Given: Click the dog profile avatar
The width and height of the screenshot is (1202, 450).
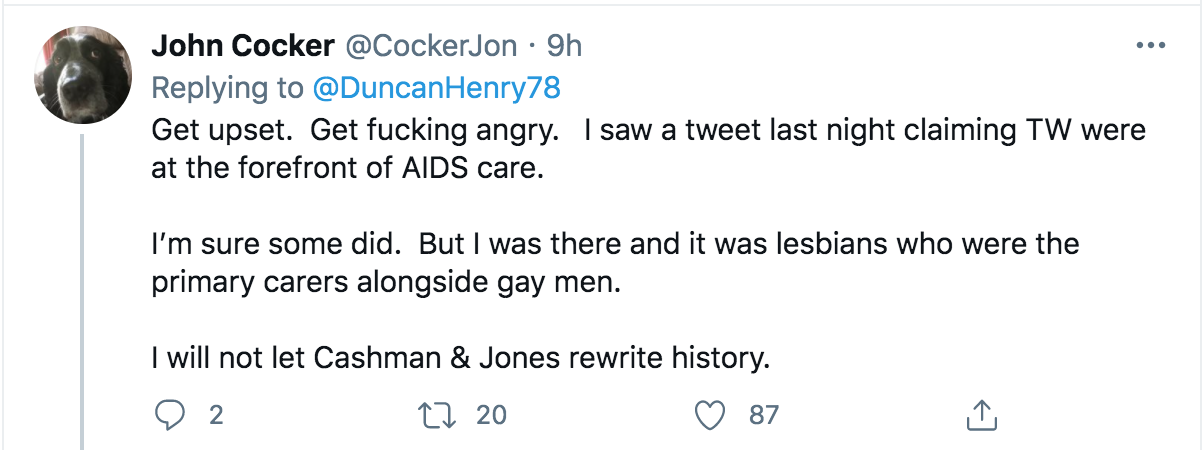Looking at the screenshot, I should pos(82,74).
